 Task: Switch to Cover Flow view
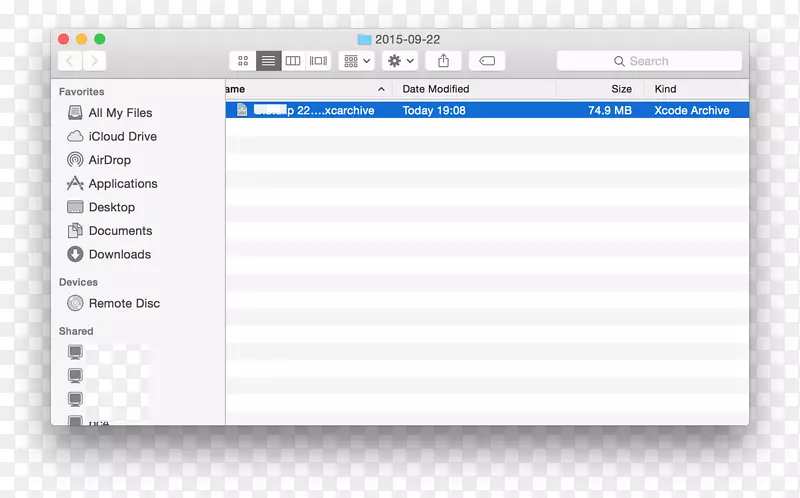point(318,61)
